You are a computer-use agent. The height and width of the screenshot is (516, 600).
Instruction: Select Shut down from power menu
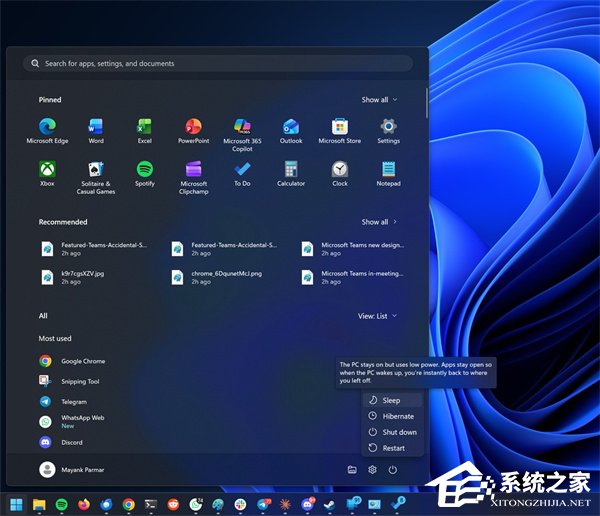point(393,432)
